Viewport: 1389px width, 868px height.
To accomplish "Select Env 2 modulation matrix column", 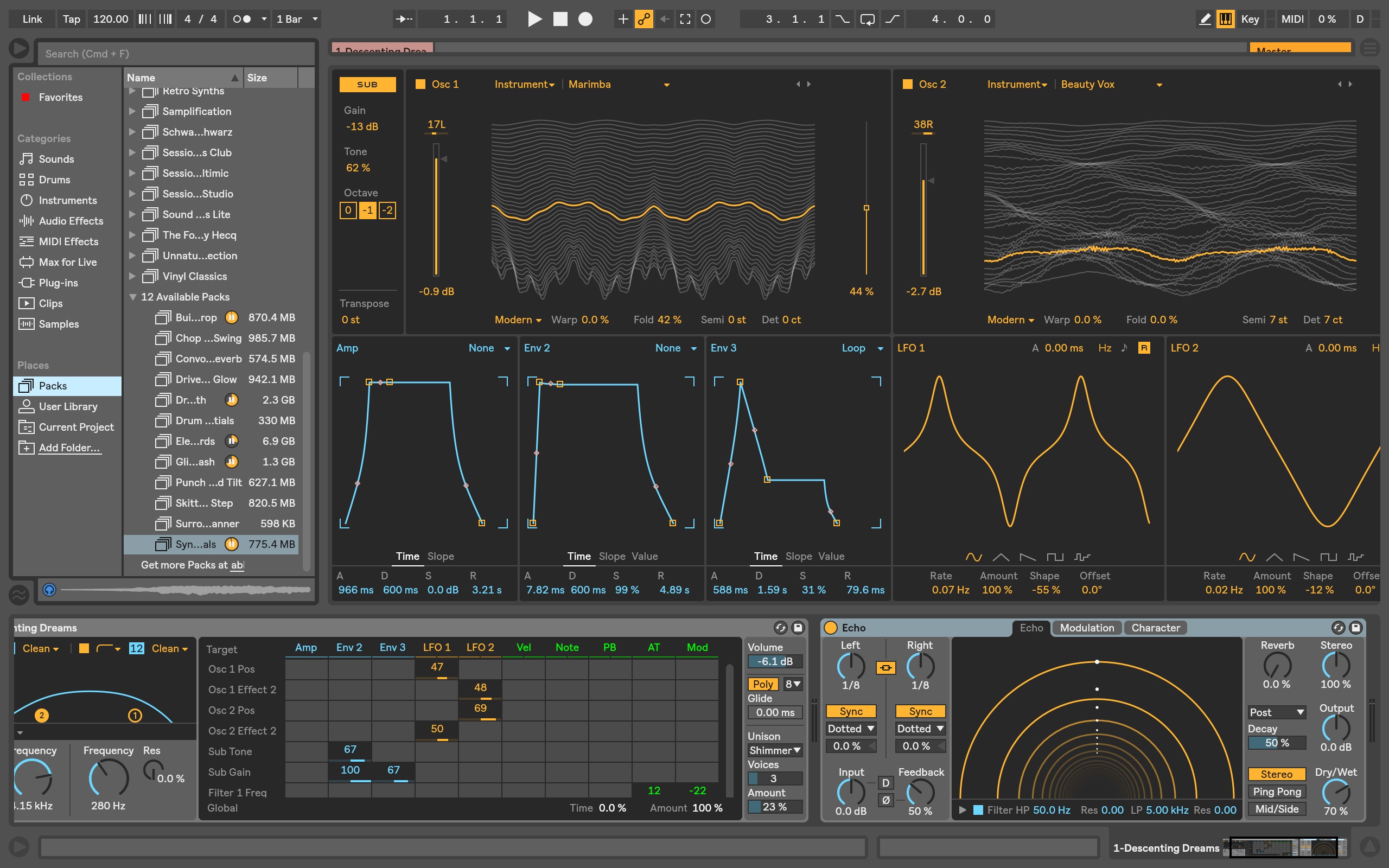I will coord(349,647).
